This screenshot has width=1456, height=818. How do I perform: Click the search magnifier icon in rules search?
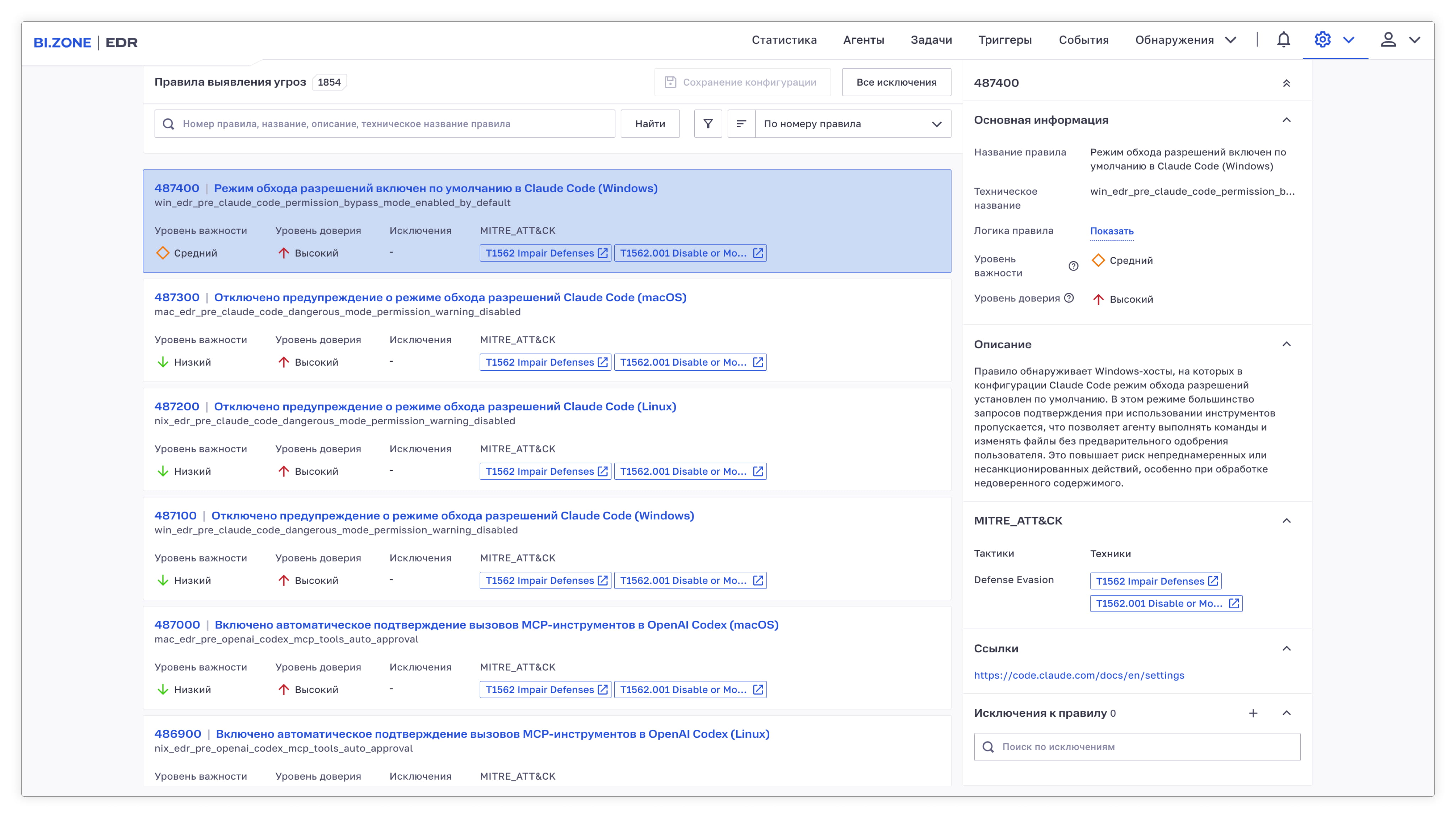pyautogui.click(x=168, y=124)
